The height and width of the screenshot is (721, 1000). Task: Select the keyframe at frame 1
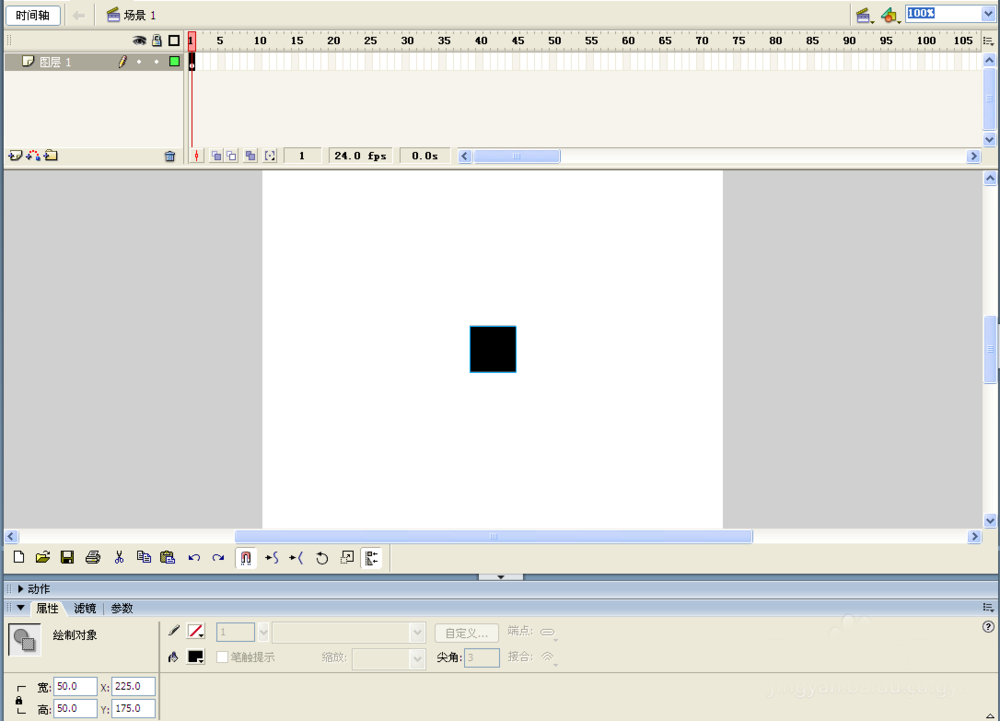(x=192, y=62)
